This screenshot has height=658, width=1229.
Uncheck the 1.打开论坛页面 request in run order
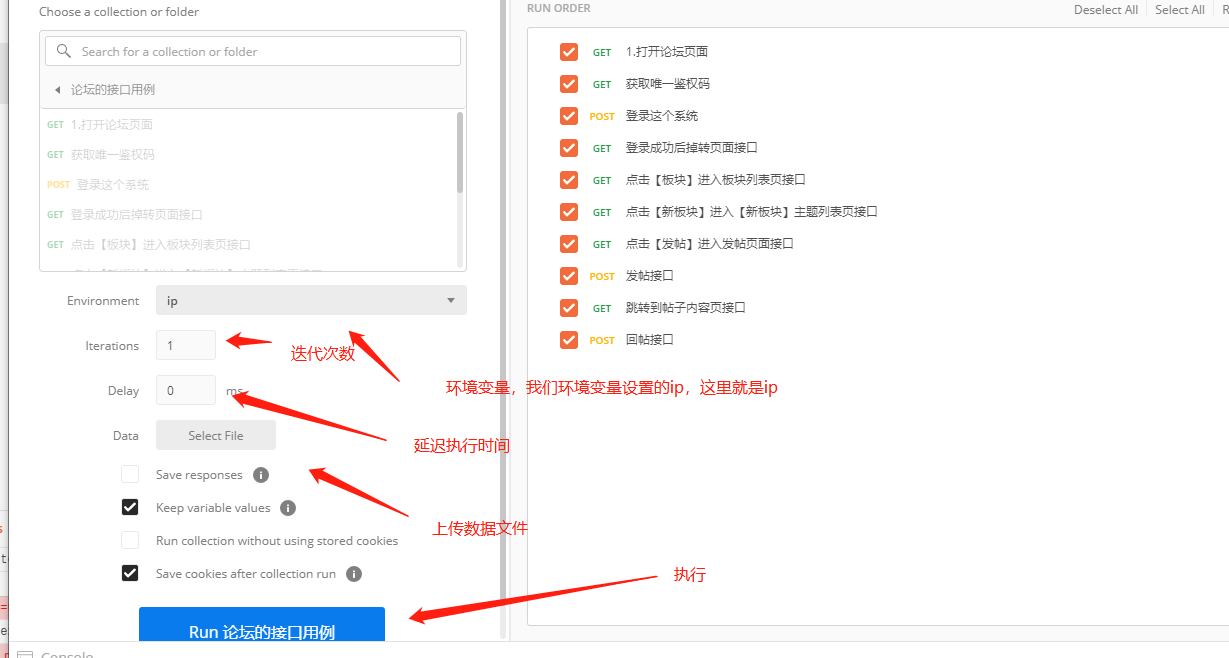pyautogui.click(x=569, y=52)
